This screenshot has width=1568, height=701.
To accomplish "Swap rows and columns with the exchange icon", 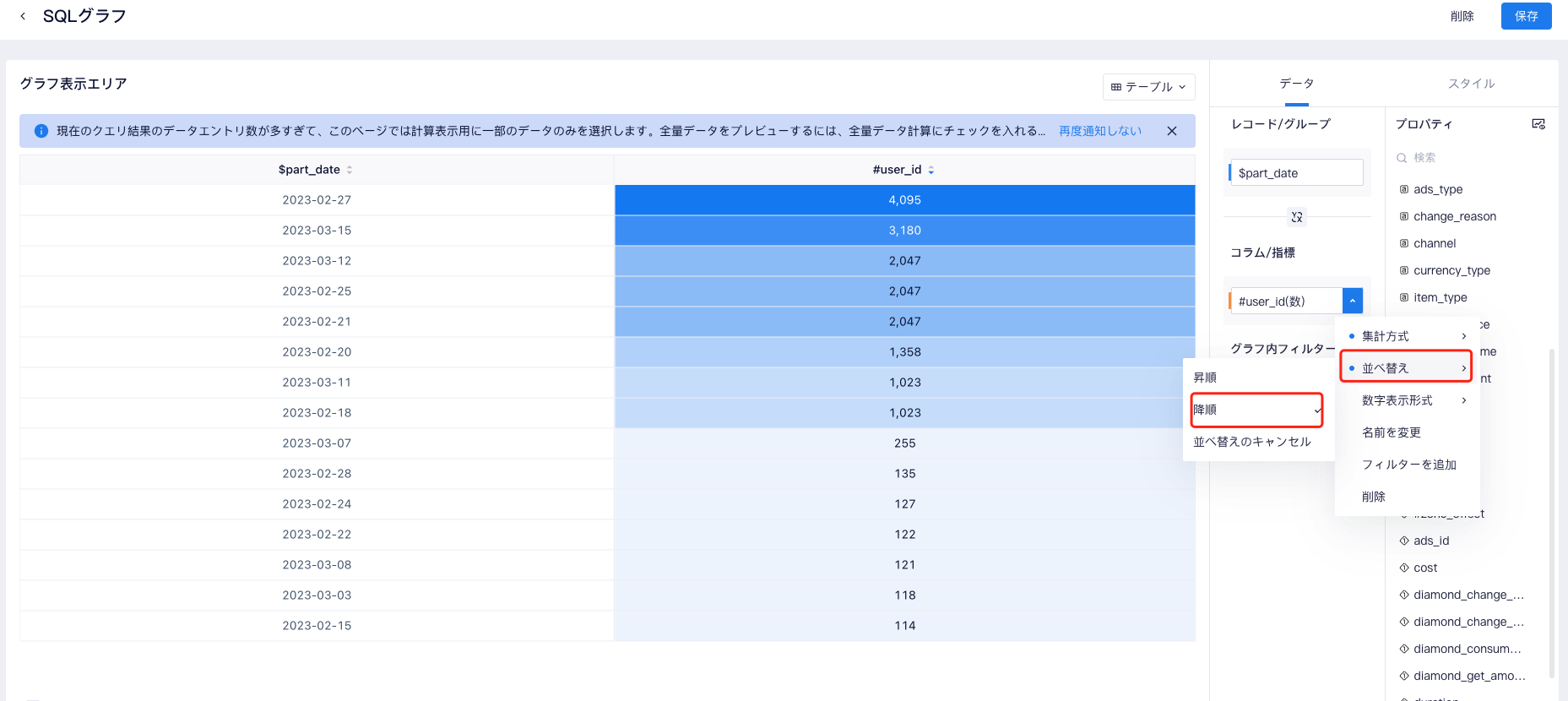I will coord(1297,217).
